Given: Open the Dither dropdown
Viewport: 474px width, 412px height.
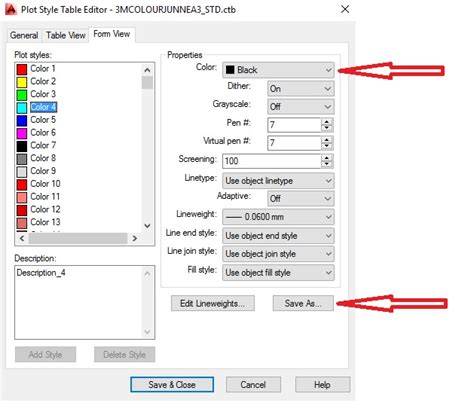Looking at the screenshot, I should click(301, 89).
